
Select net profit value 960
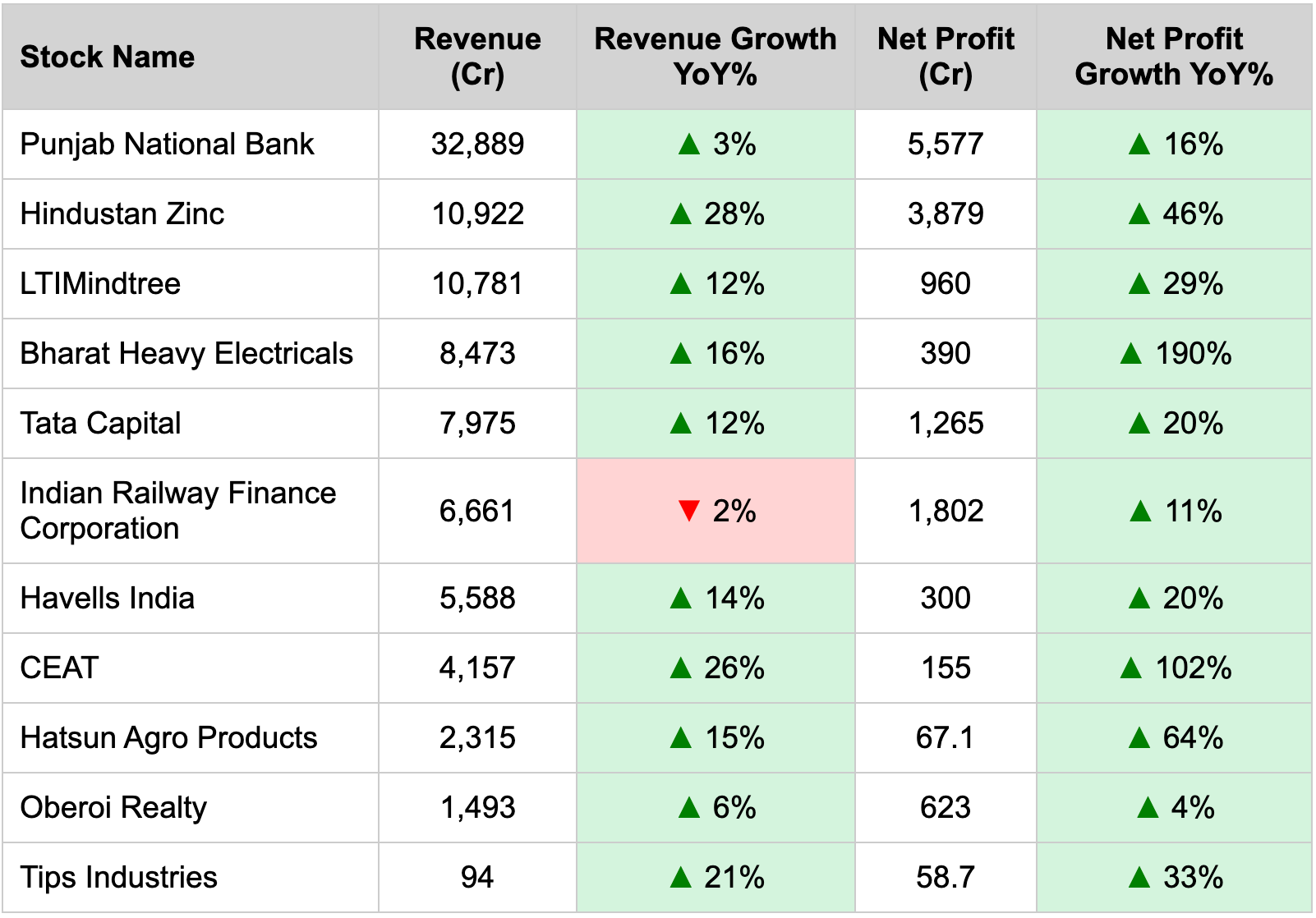click(x=946, y=284)
